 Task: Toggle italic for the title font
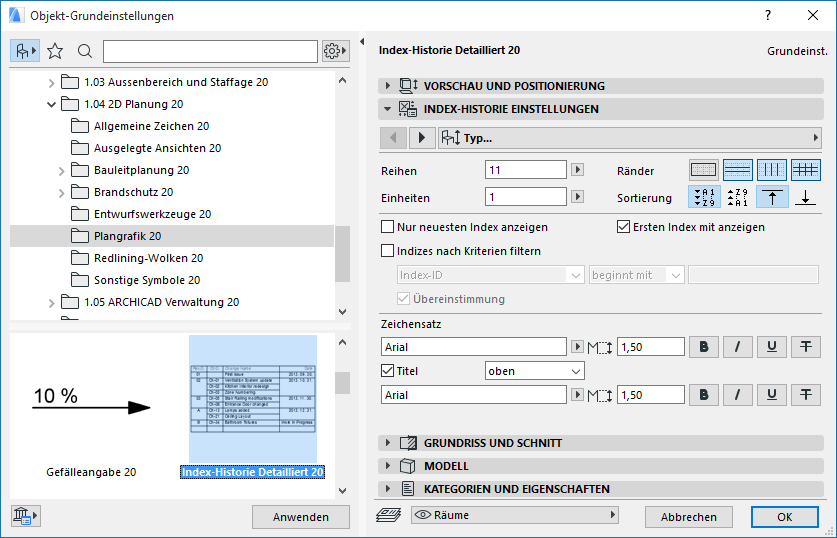tap(738, 395)
